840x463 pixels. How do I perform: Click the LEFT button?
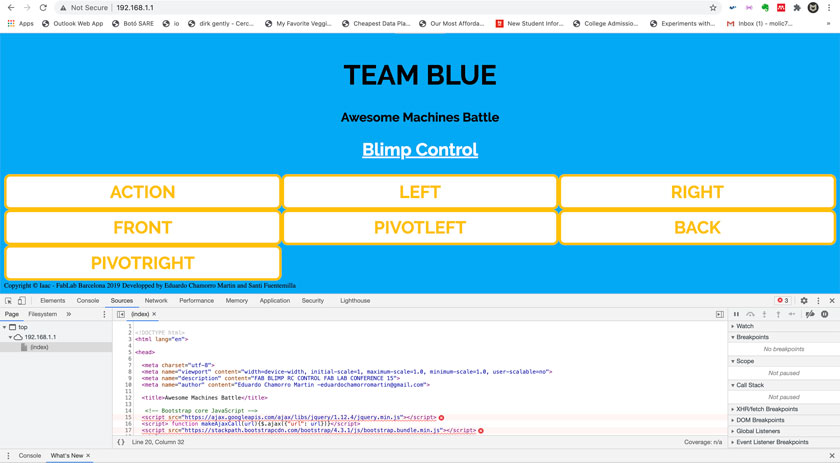(420, 192)
